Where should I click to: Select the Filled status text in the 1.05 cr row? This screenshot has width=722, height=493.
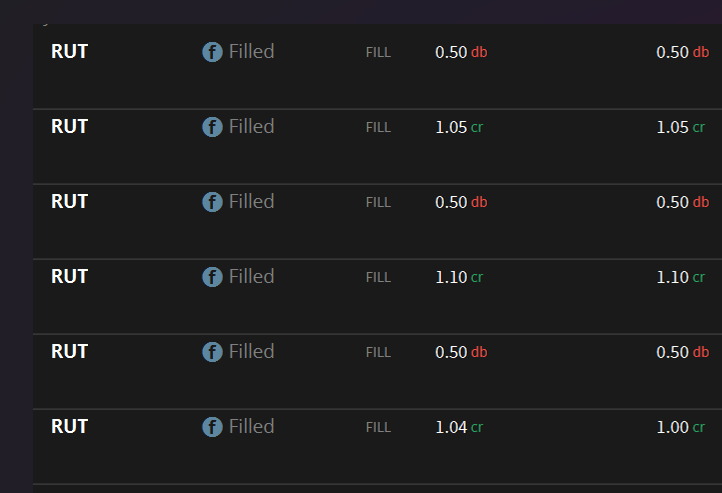[251, 127]
